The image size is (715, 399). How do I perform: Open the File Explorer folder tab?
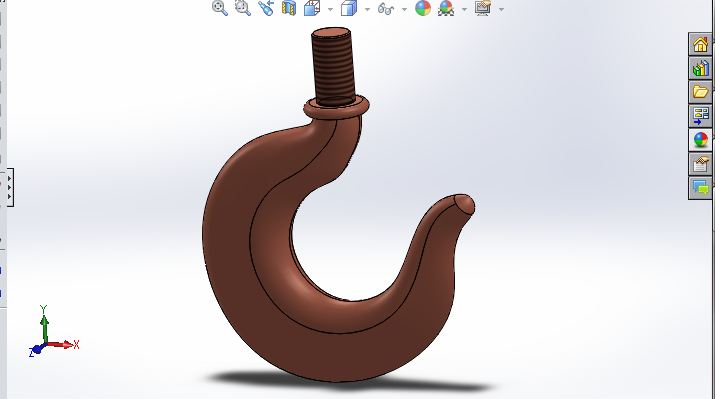[x=700, y=92]
